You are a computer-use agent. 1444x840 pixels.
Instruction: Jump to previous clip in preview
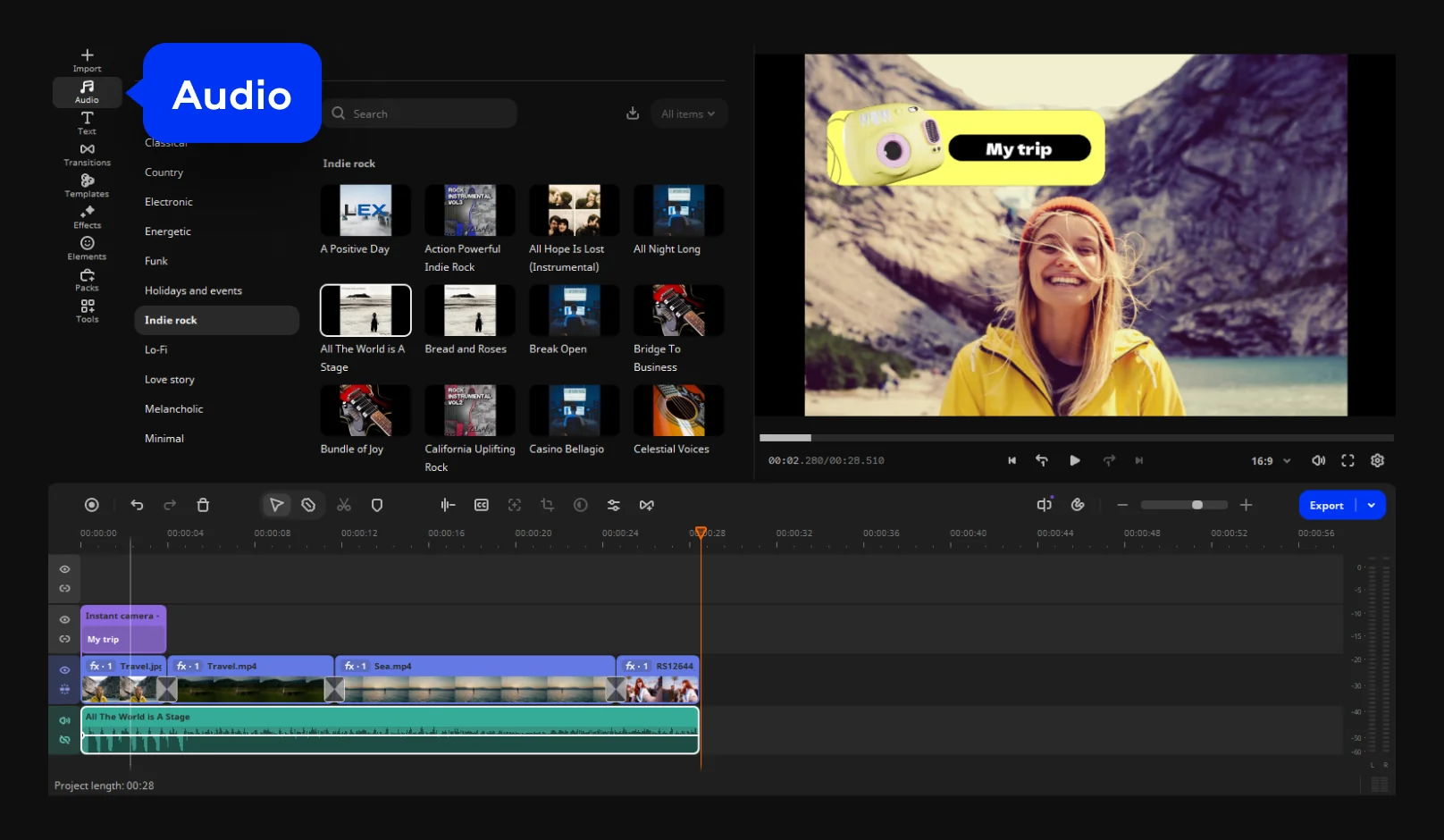pos(1012,460)
